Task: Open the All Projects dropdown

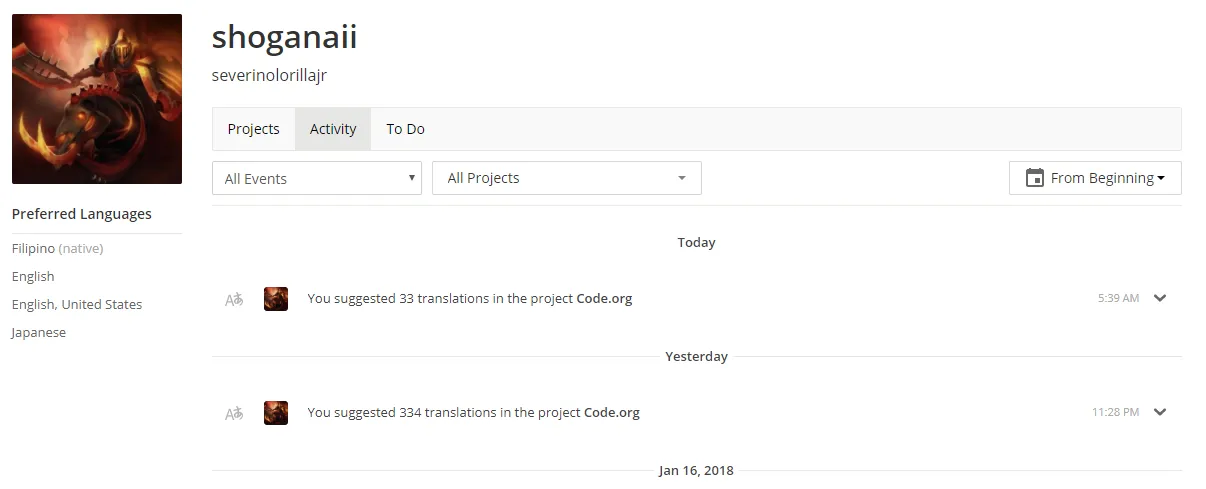Action: (x=567, y=178)
